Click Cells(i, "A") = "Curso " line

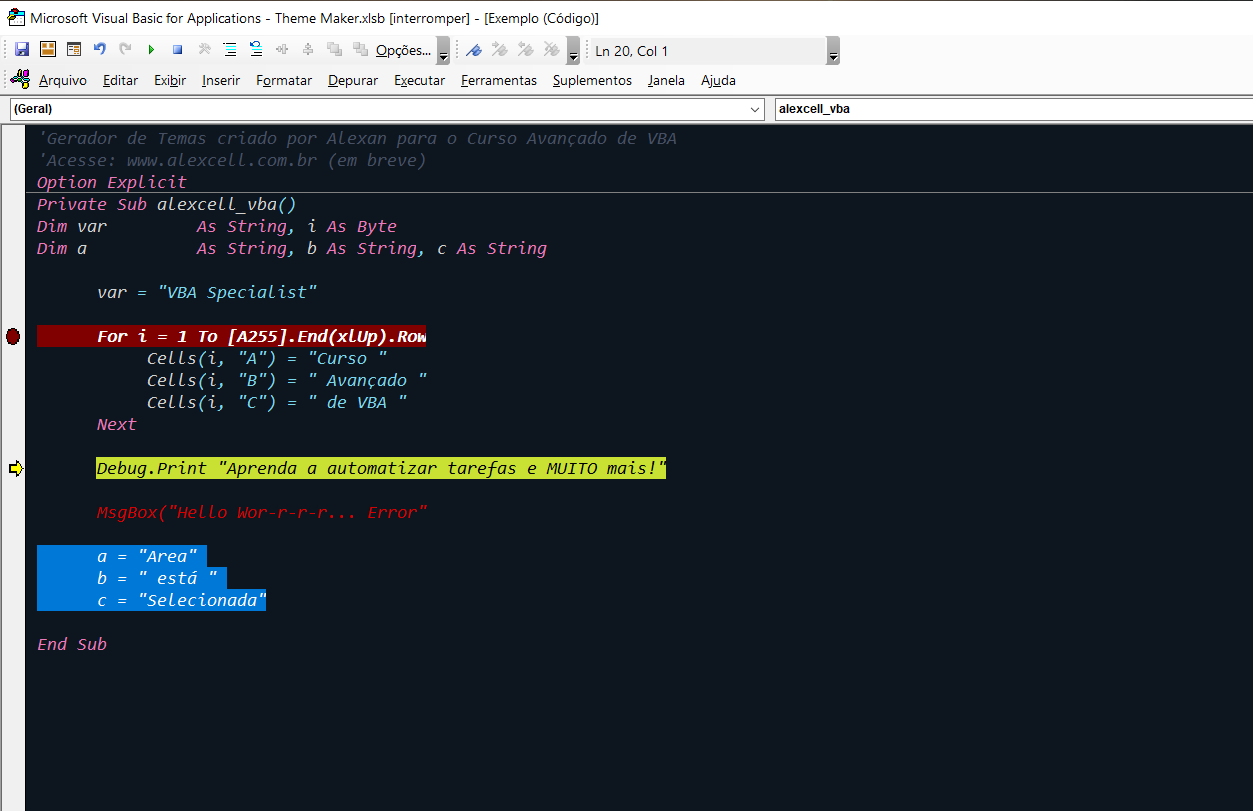tap(267, 358)
